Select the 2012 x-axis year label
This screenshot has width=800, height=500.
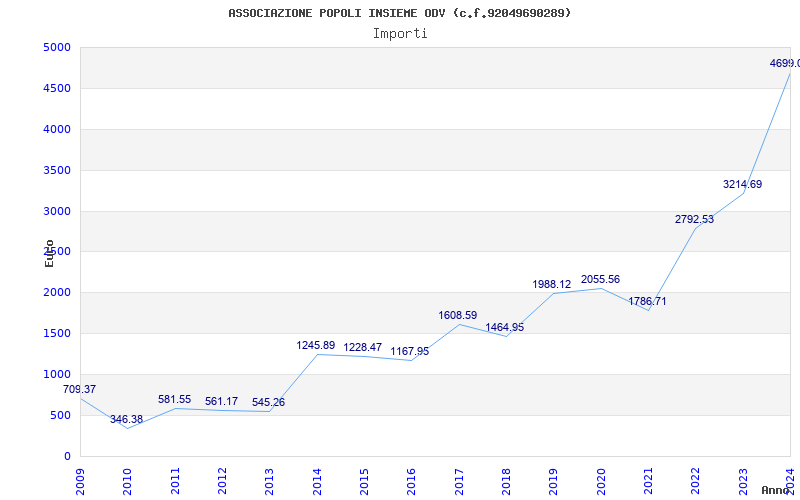(222, 482)
